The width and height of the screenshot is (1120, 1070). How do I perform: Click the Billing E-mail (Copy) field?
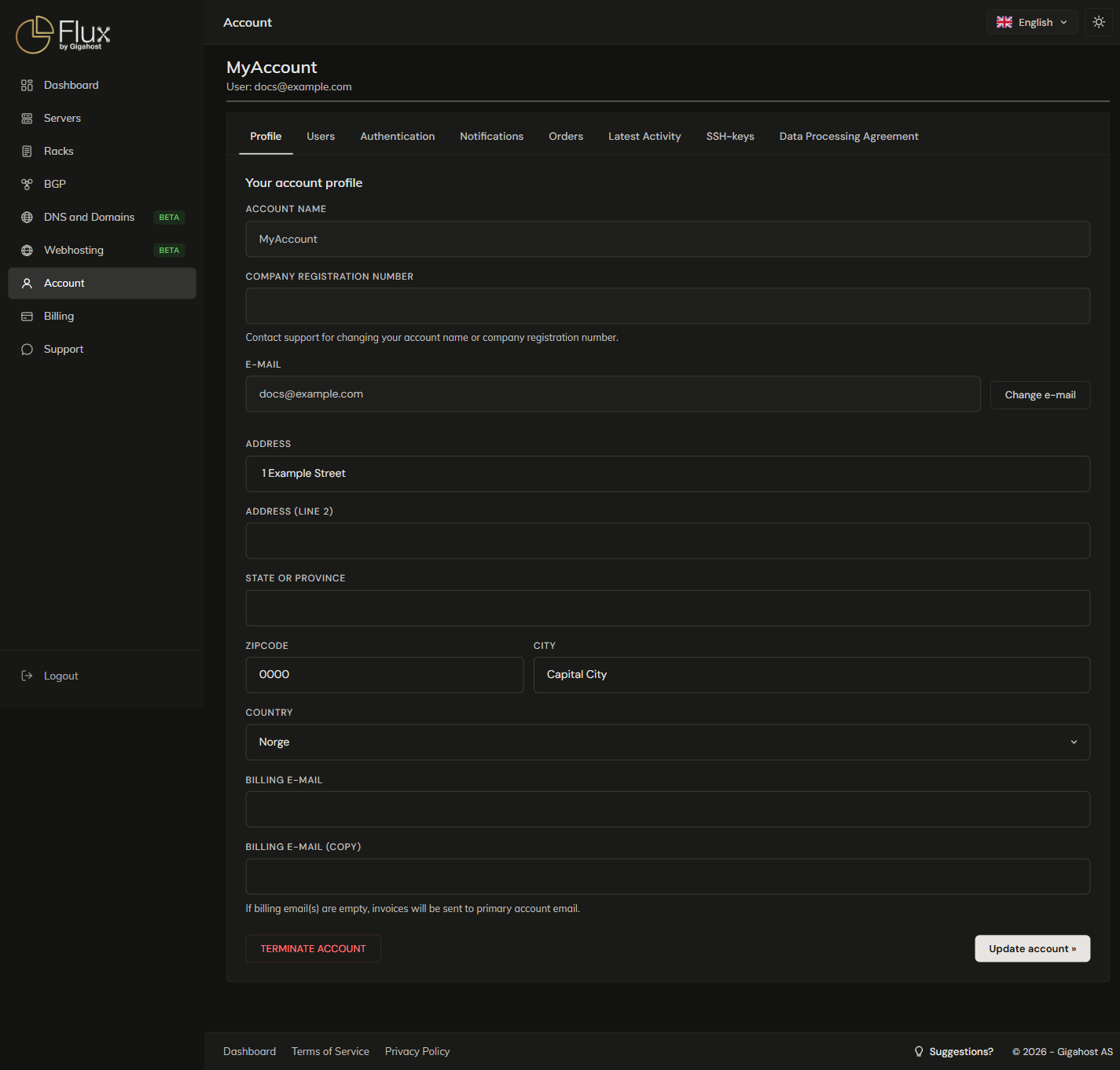667,877
